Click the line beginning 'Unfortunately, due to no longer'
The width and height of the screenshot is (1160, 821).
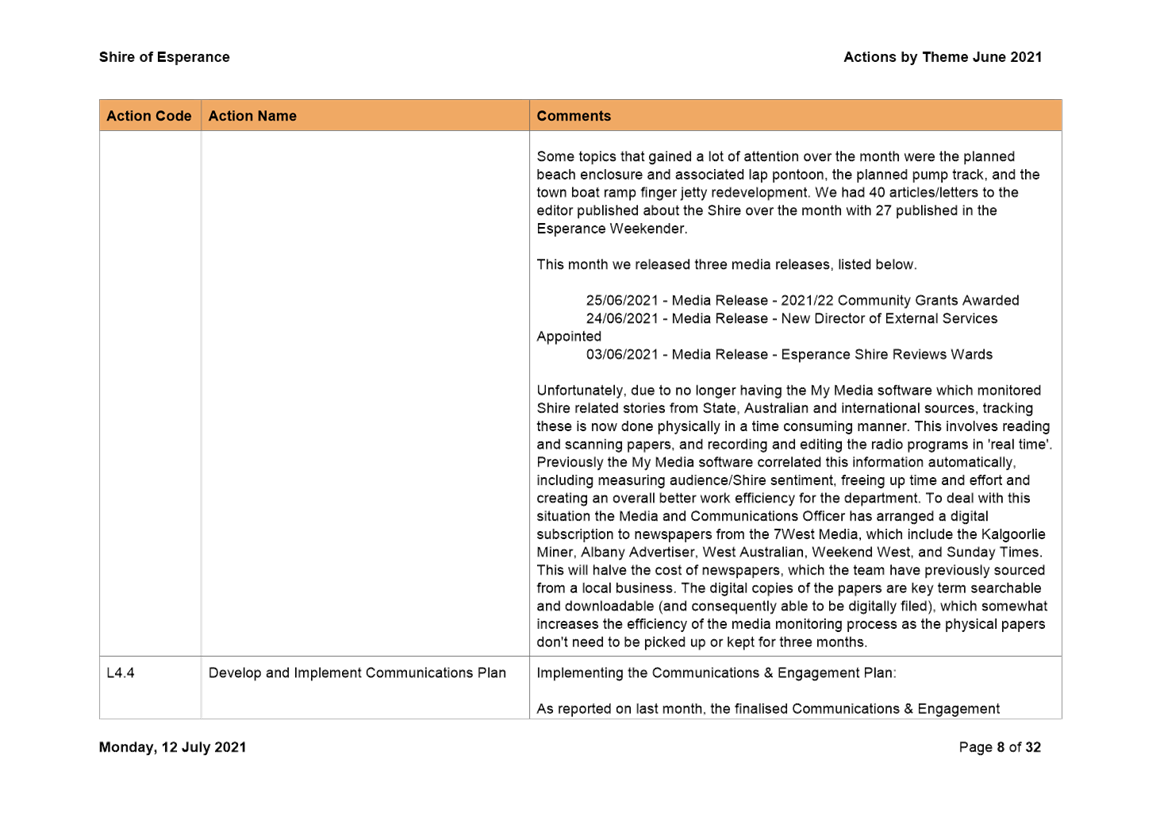pos(789,390)
